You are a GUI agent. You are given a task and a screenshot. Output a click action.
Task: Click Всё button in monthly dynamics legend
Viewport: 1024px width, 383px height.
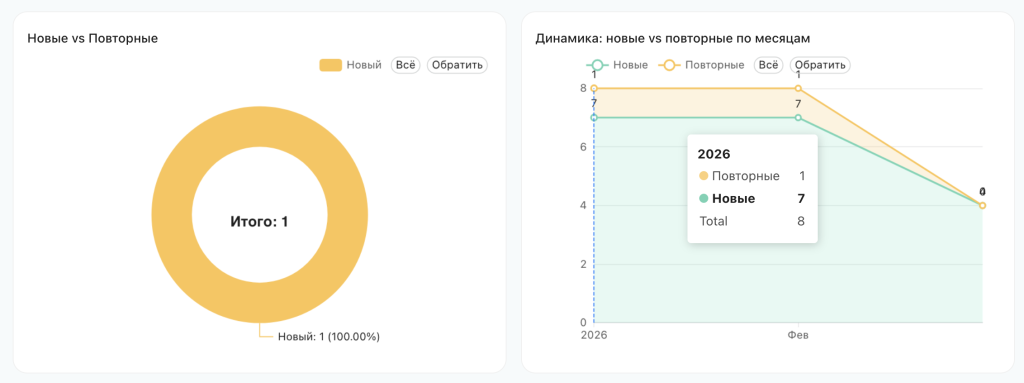(x=769, y=65)
